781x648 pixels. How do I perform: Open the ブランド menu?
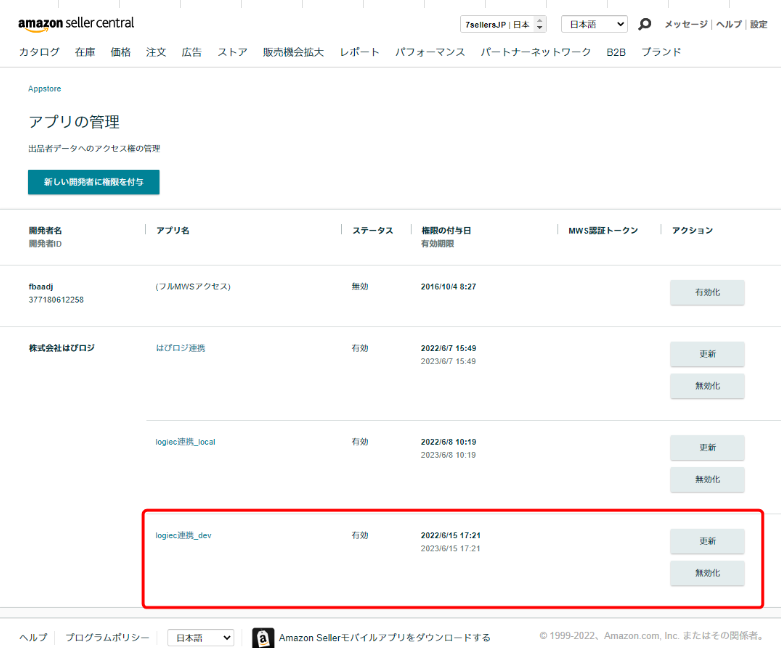(661, 52)
